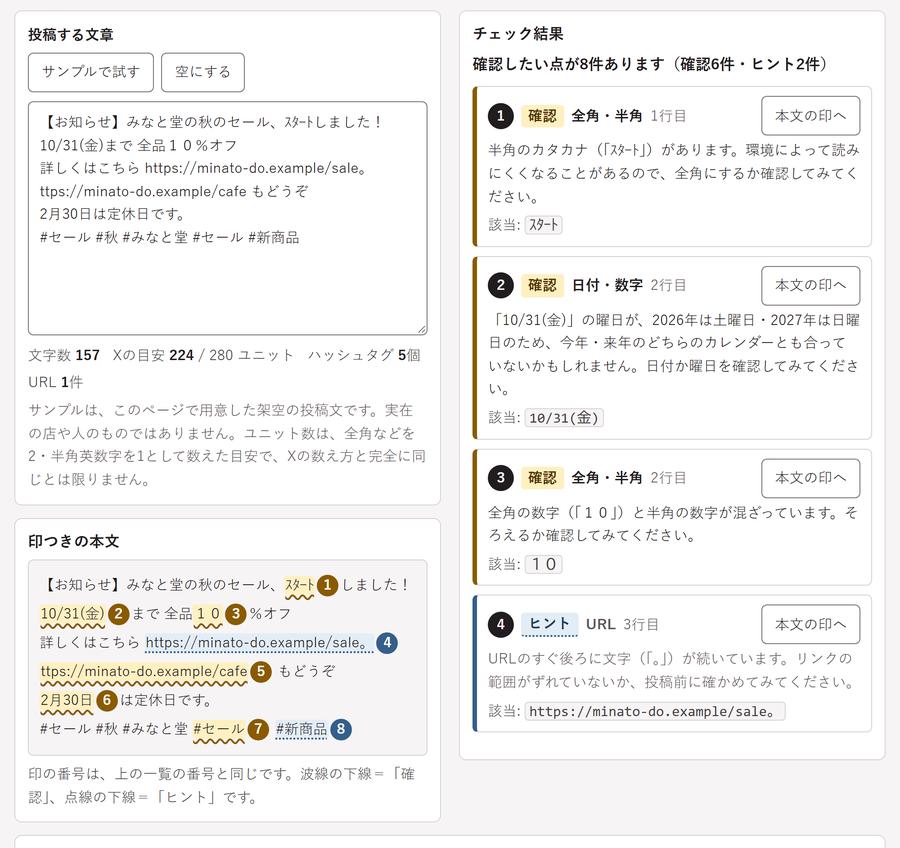Click 該当 chip １０ in result 3
Viewport: 900px width, 848px height.
544,564
